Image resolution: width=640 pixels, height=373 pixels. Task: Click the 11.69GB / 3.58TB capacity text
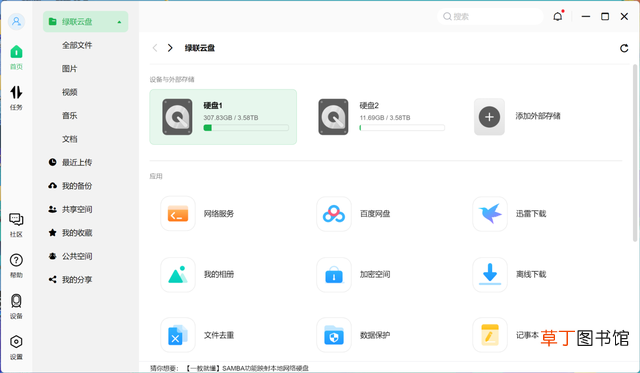(385, 118)
